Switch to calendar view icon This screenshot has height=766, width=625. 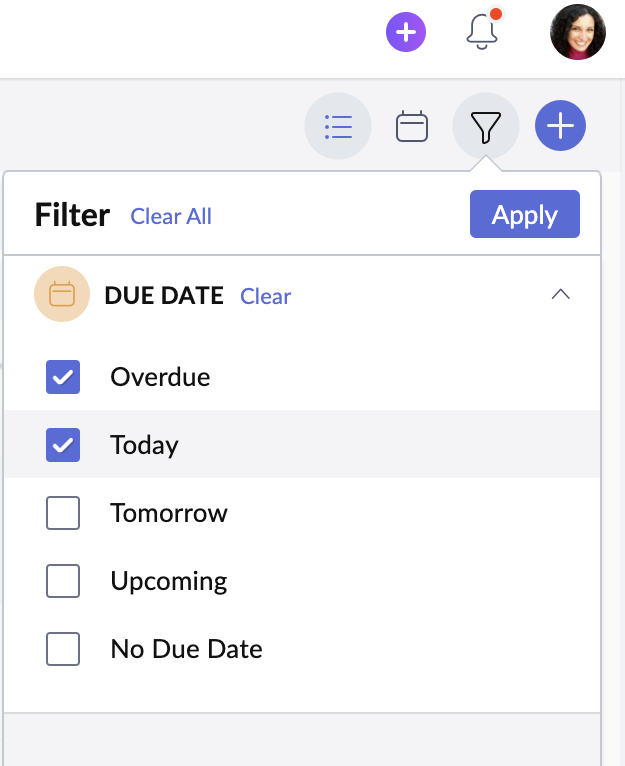point(412,127)
